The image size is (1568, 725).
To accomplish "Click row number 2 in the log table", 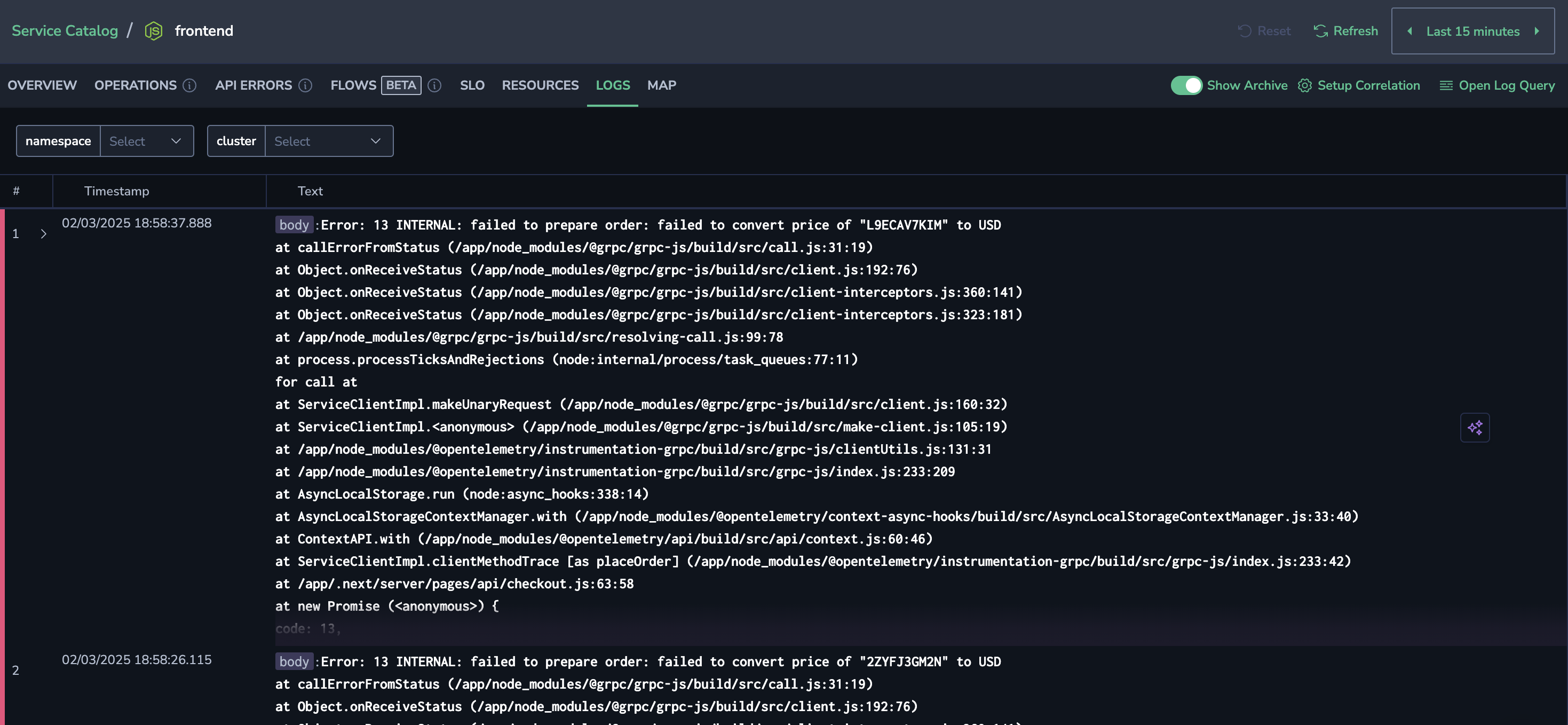I will pos(16,670).
